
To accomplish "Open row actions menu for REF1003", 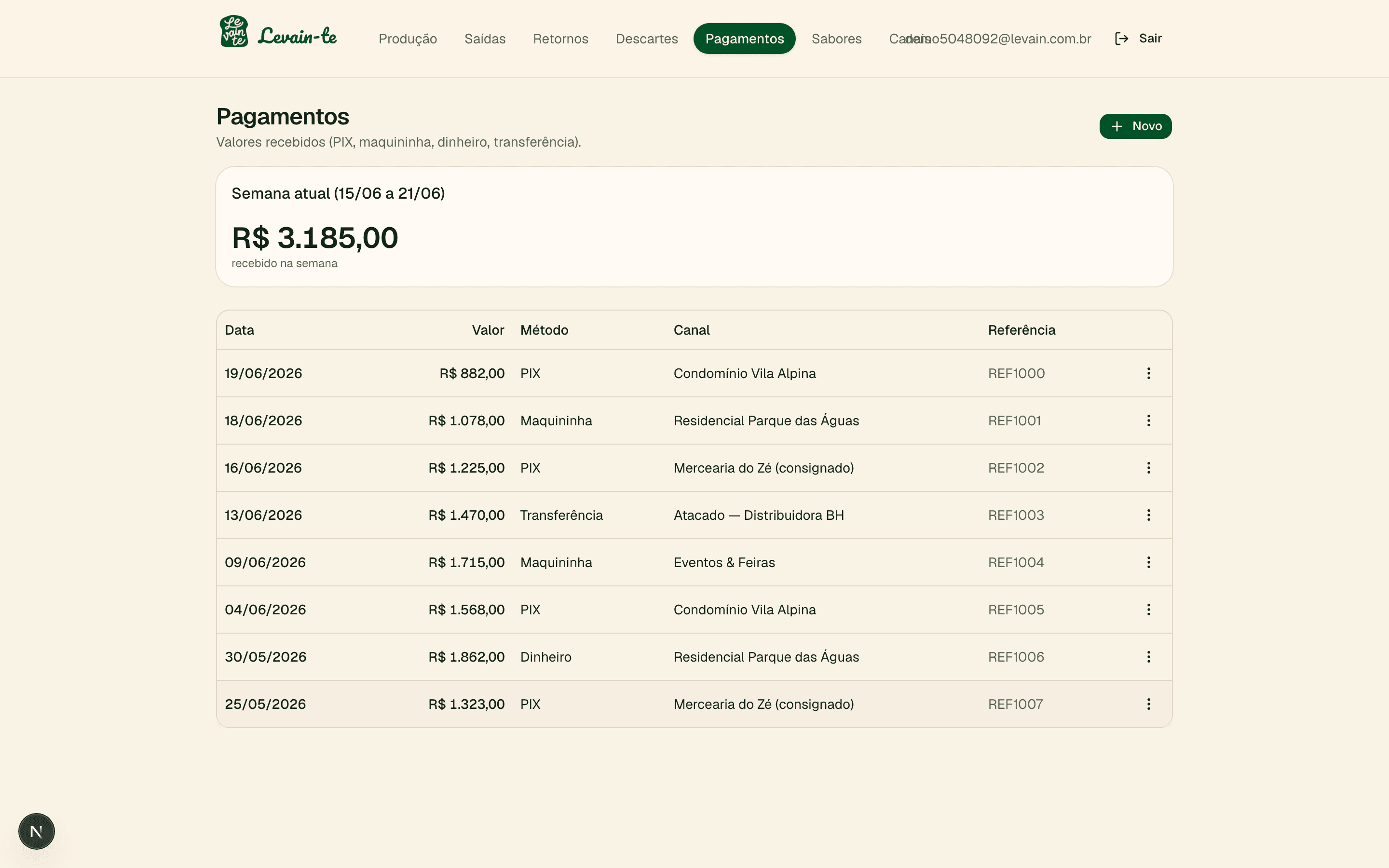I will tap(1148, 515).
